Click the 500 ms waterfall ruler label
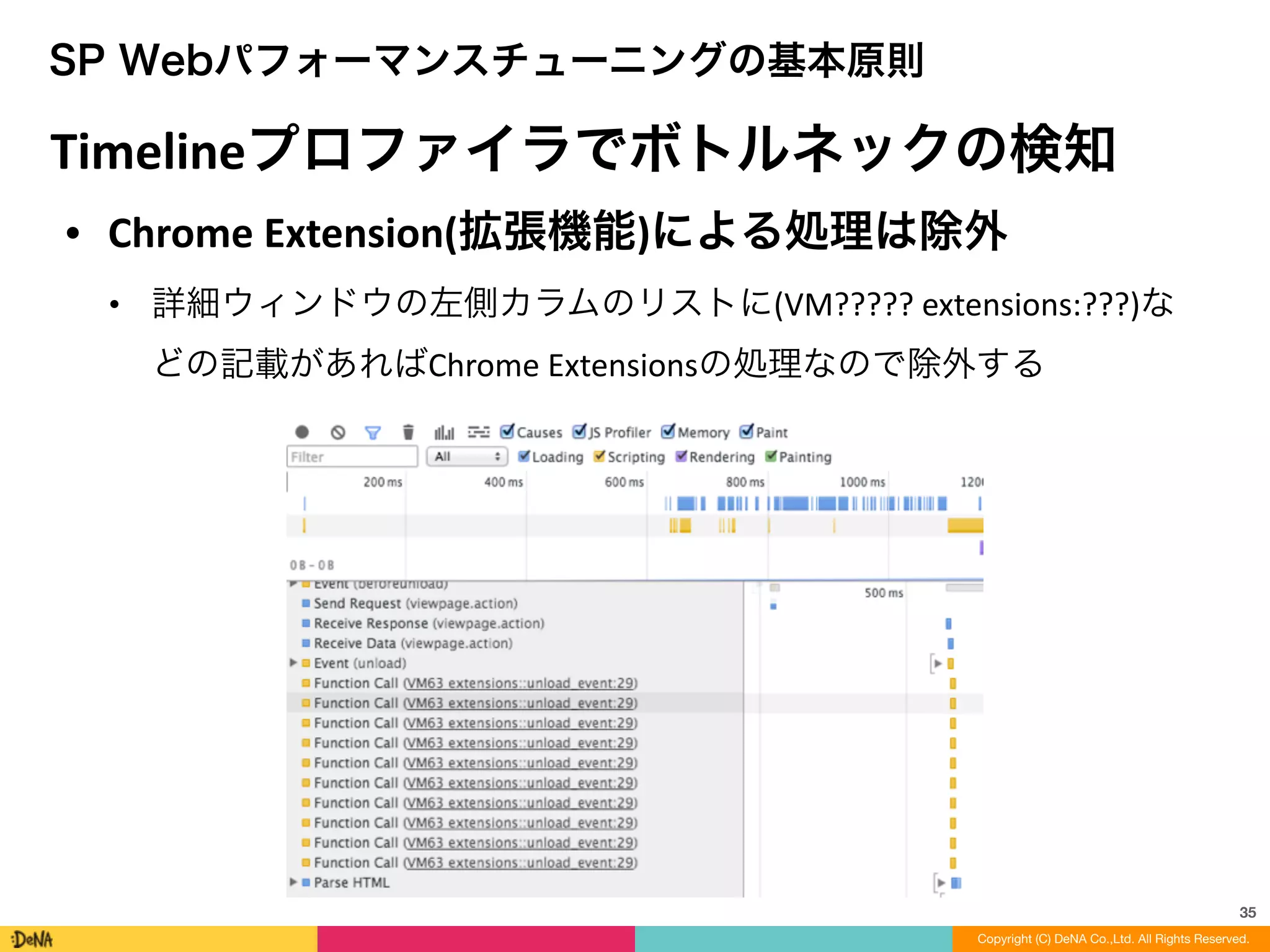Screen dimensions: 1270x952 pyautogui.click(x=884, y=593)
